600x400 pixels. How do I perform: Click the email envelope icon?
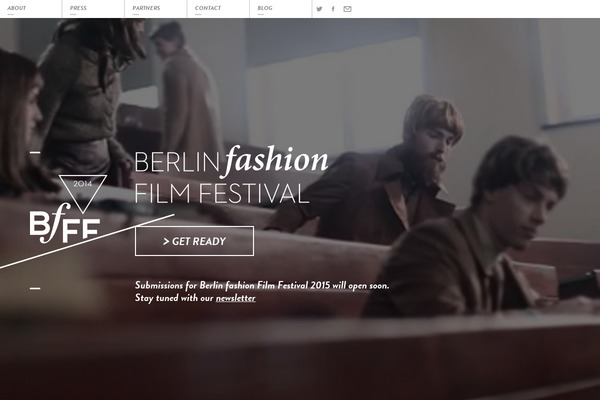click(x=347, y=9)
